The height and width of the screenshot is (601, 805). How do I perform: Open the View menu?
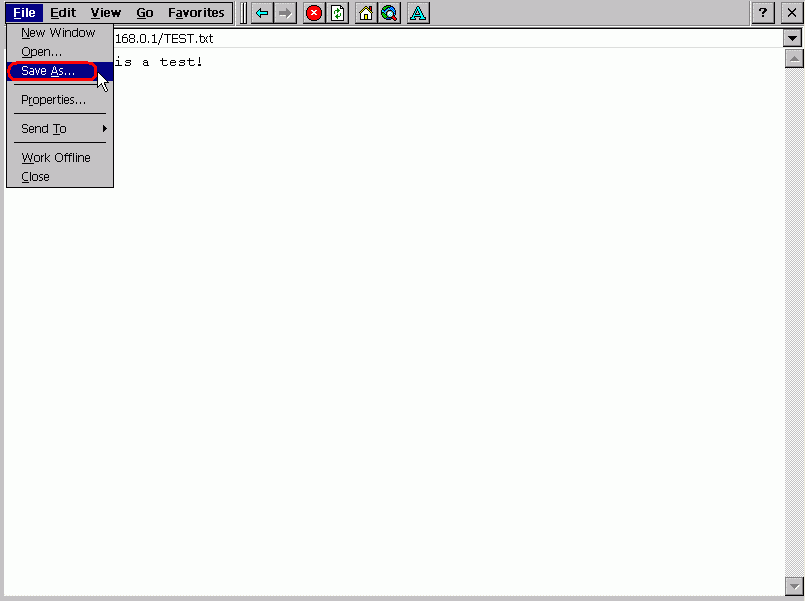coord(106,13)
